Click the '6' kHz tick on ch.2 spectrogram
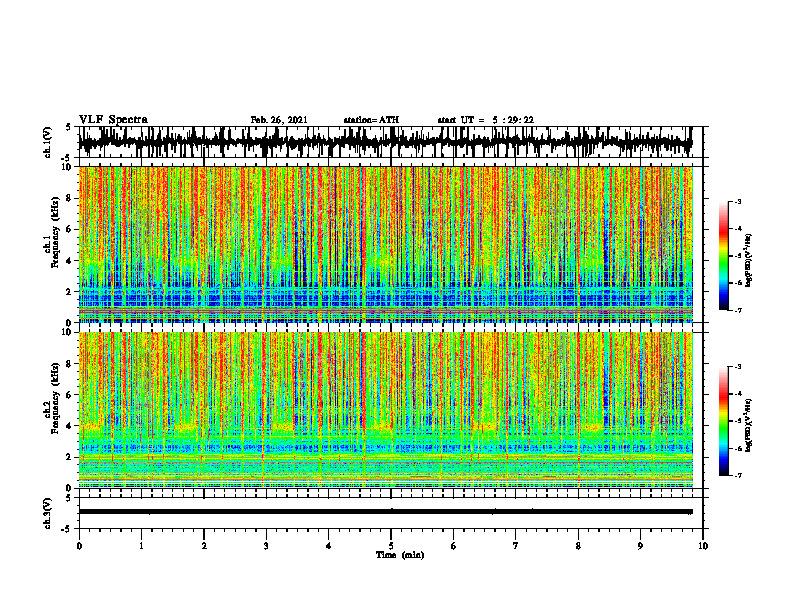This screenshot has width=792, height=612. click(69, 394)
